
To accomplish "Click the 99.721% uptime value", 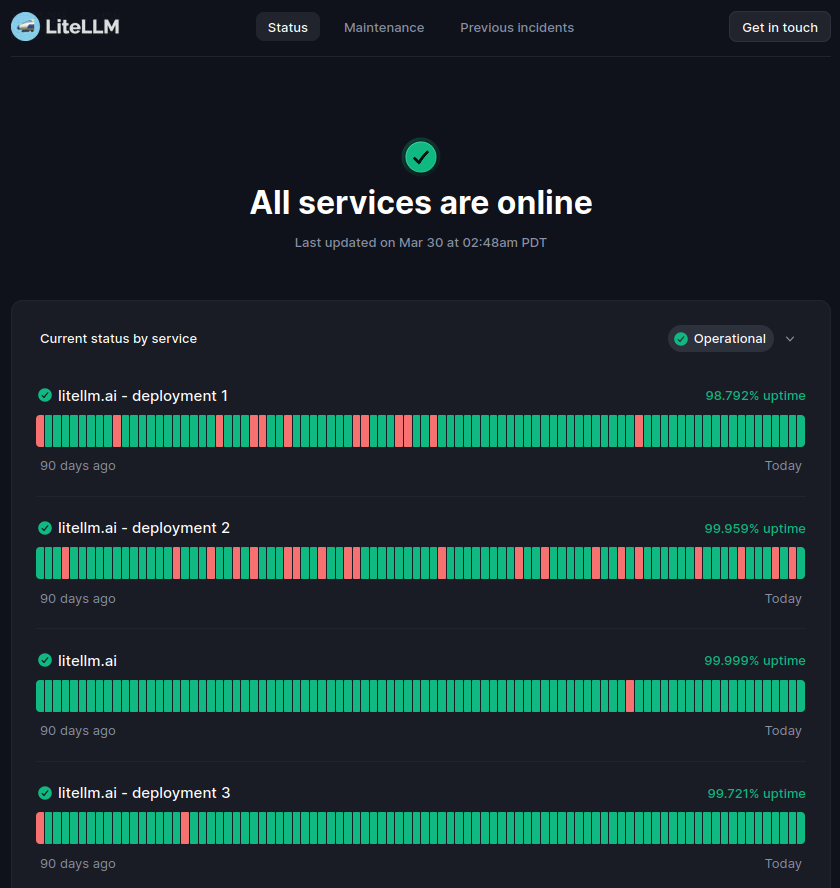I will point(756,793).
